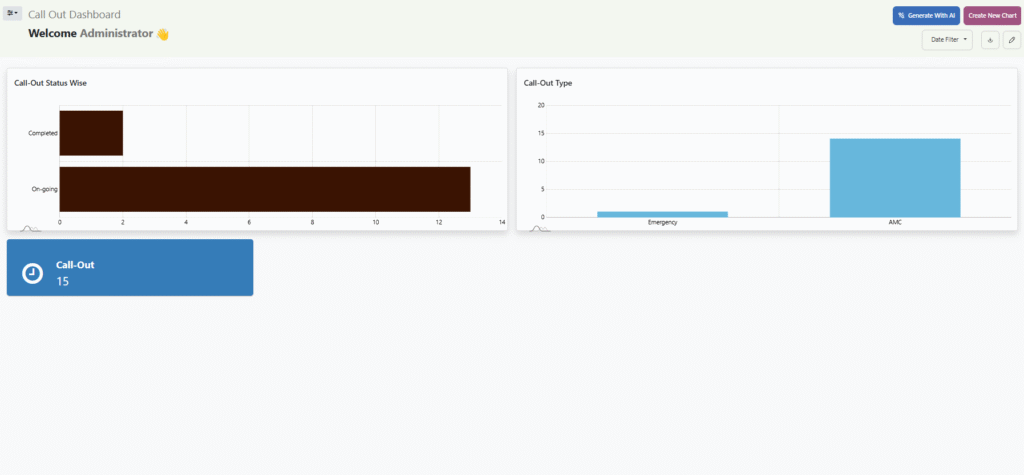Image resolution: width=1024 pixels, height=475 pixels.
Task: Click the Emergency bar in type chart
Action: [x=662, y=214]
